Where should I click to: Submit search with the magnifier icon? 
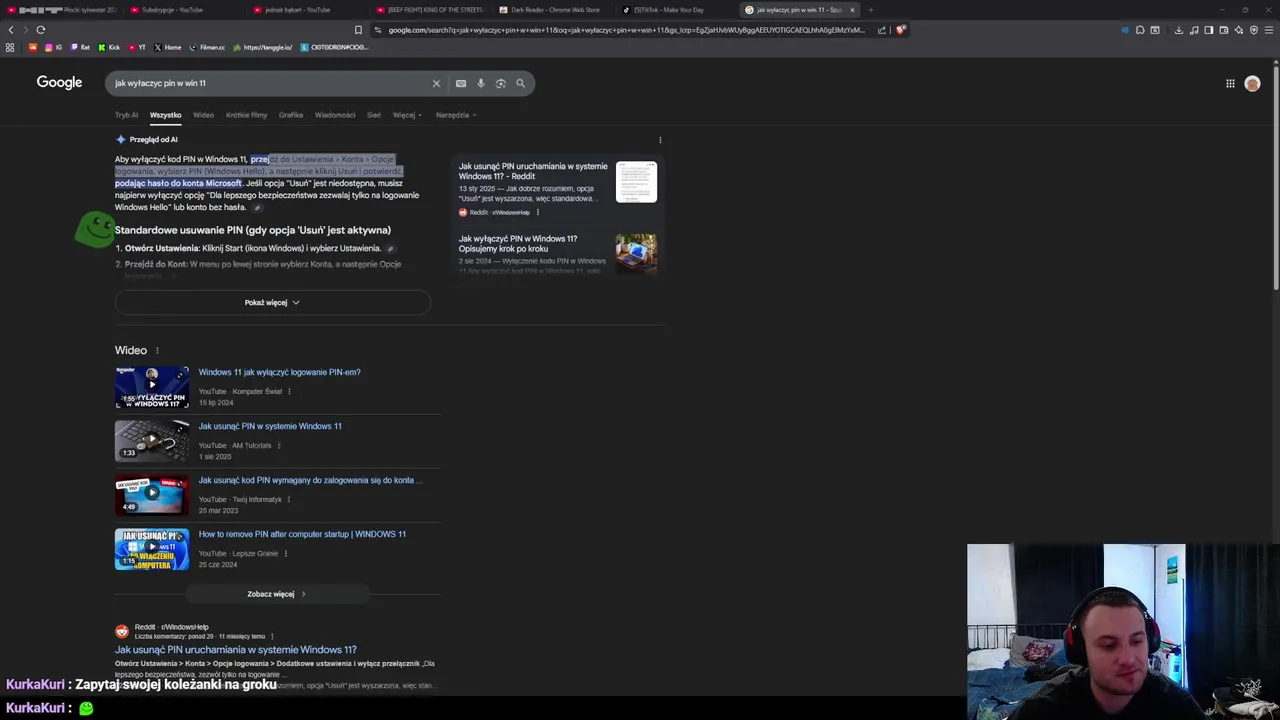[x=520, y=84]
